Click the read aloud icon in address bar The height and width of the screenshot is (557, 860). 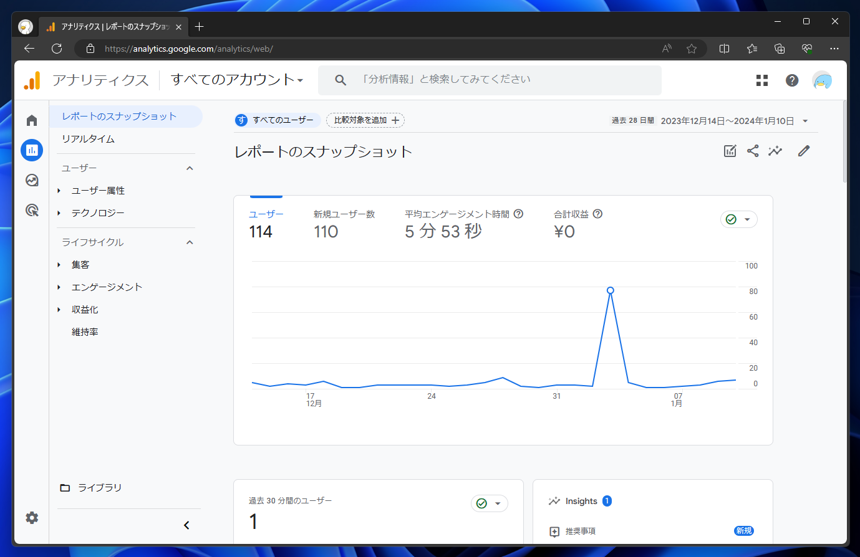(x=666, y=49)
